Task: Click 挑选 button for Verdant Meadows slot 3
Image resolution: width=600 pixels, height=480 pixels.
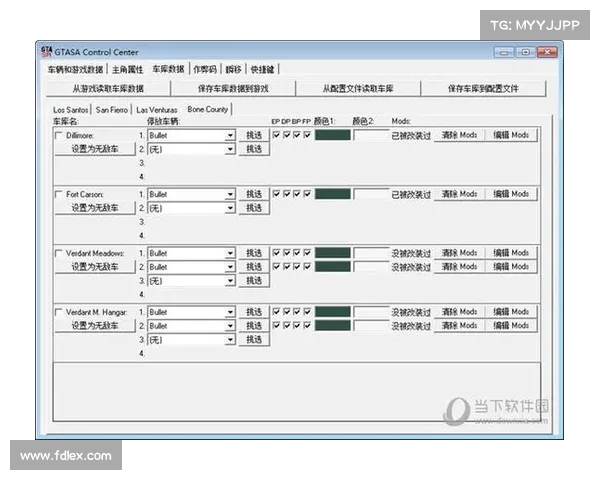Action: click(x=254, y=281)
